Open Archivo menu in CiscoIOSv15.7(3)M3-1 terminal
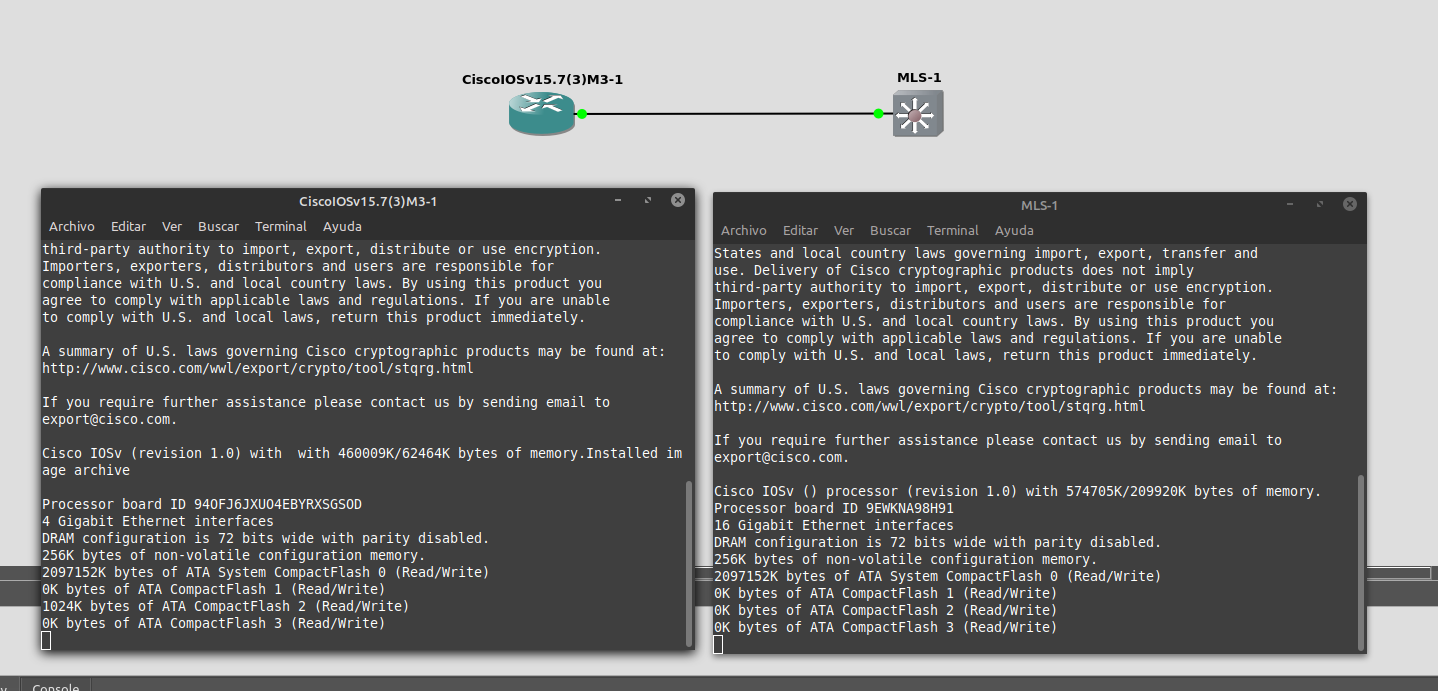 (x=71, y=227)
